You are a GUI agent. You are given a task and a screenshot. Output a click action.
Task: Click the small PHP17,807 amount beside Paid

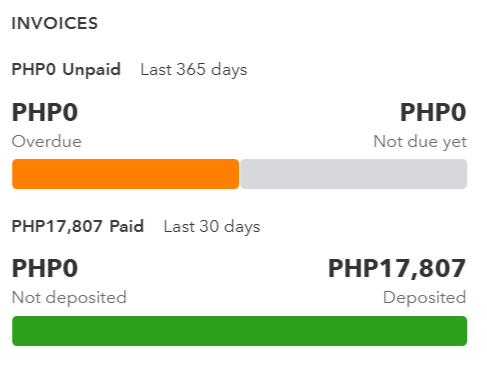pyautogui.click(x=57, y=226)
